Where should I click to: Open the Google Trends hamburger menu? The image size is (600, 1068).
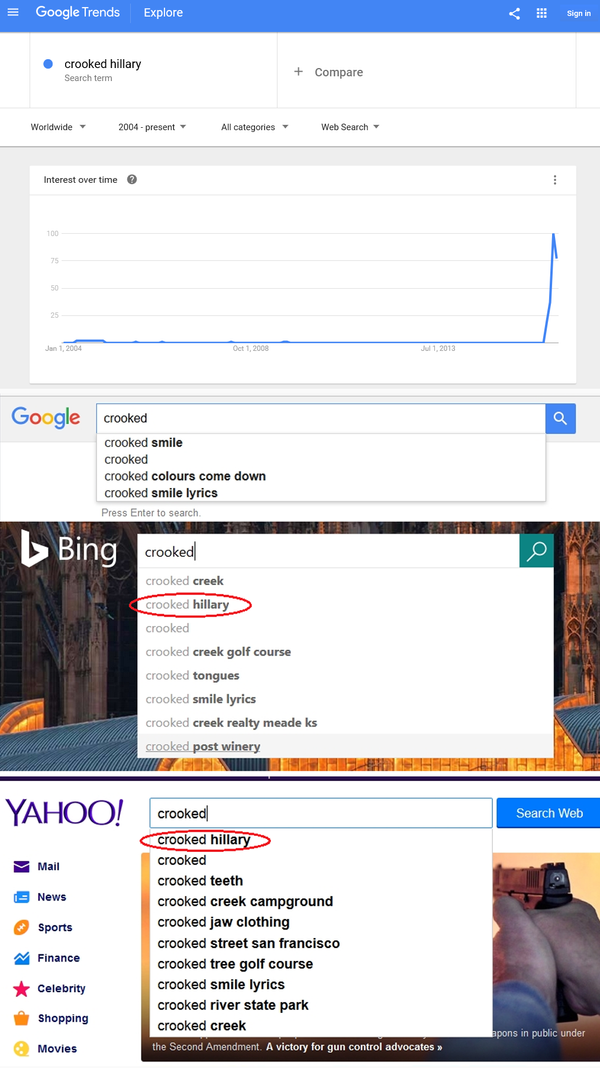(x=13, y=12)
